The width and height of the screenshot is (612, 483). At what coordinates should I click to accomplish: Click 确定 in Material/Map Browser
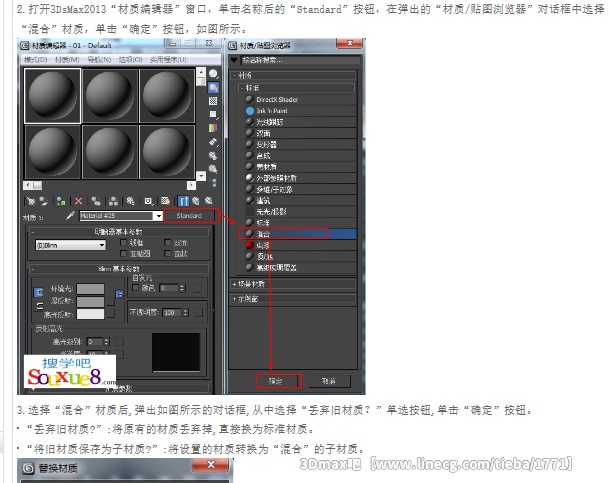pyautogui.click(x=276, y=381)
